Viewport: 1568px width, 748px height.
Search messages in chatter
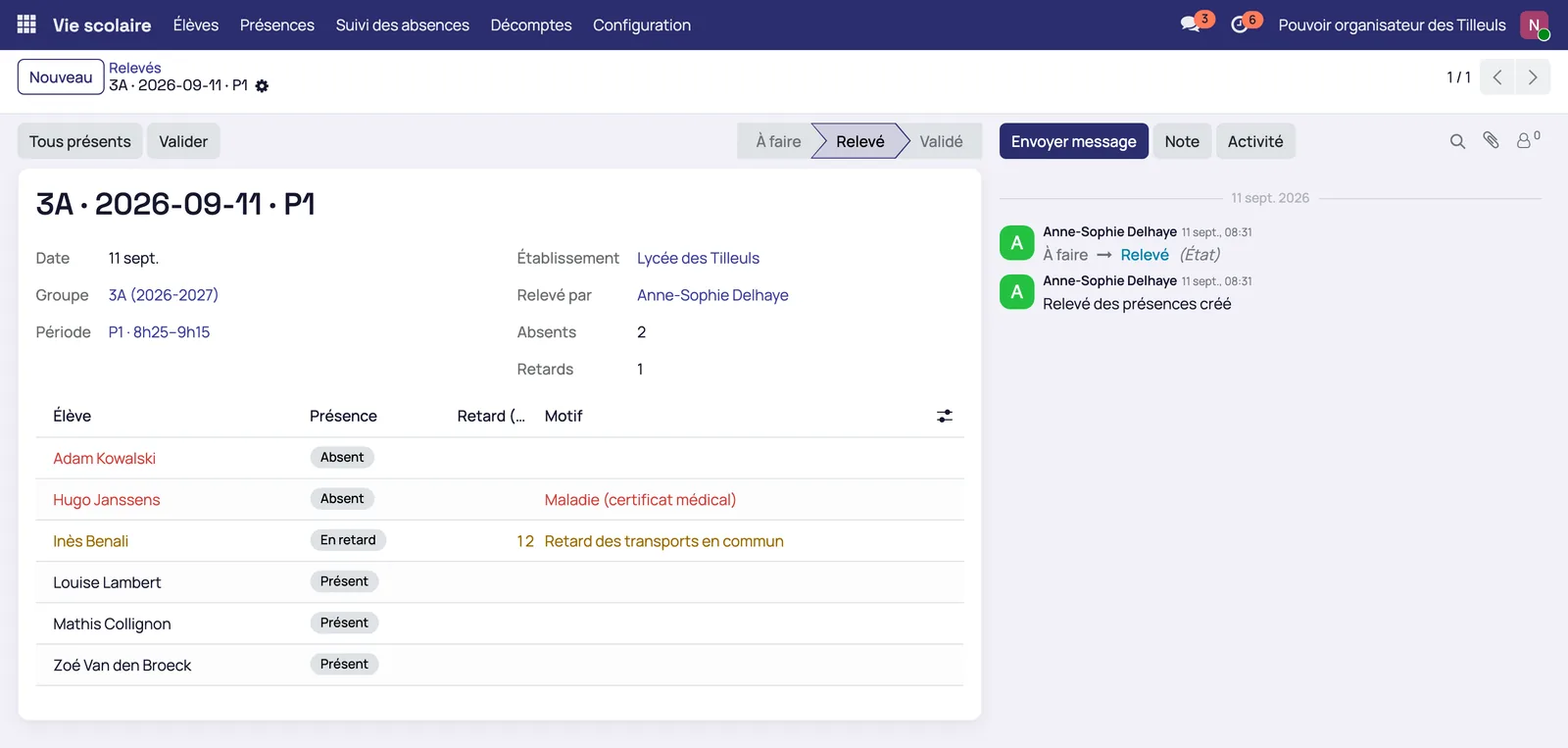click(x=1457, y=141)
